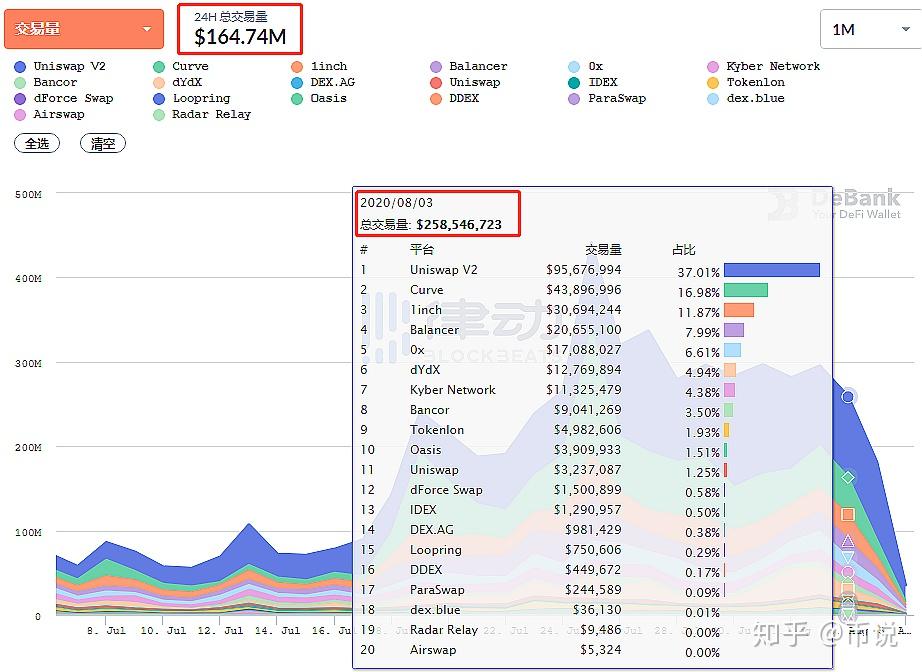Click Oasis amount $3,909,933 in tooltip
The height and width of the screenshot is (672, 922).
point(587,450)
